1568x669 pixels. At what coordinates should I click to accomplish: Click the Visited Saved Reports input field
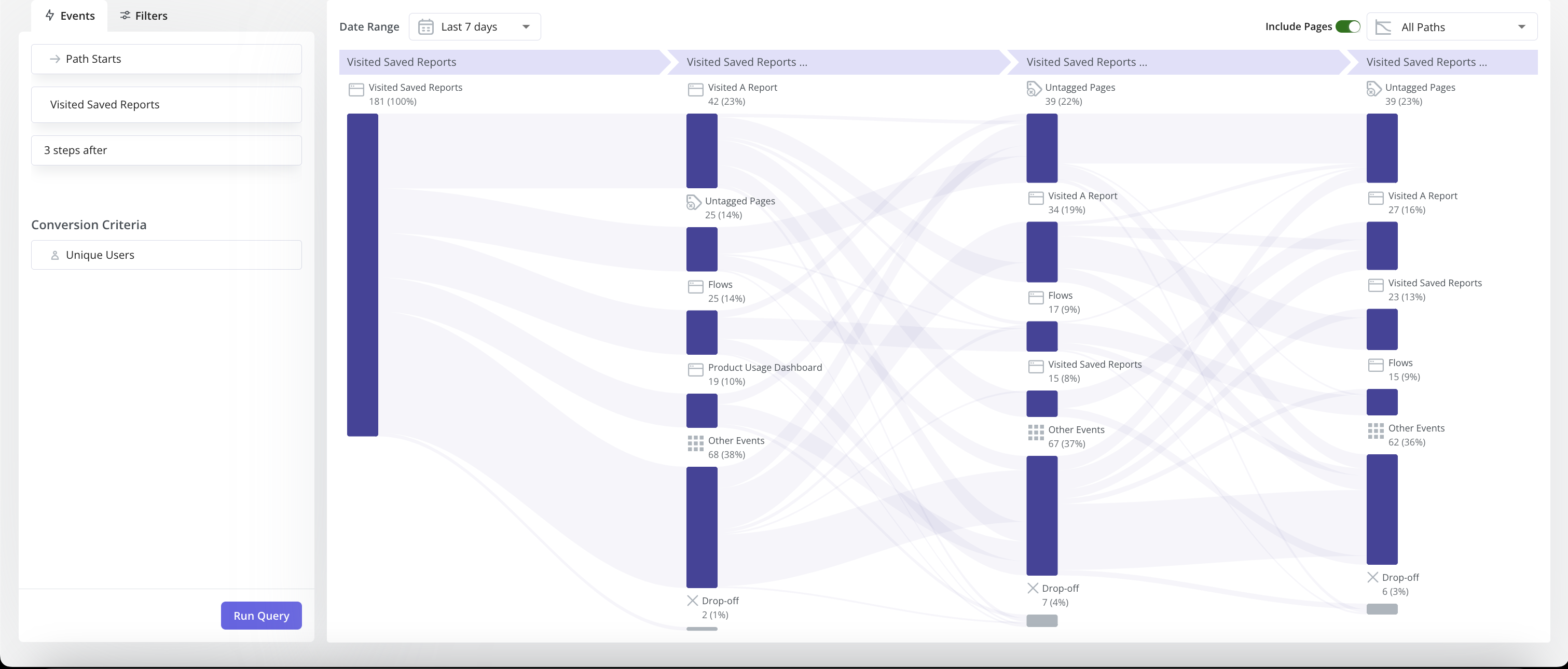click(166, 104)
